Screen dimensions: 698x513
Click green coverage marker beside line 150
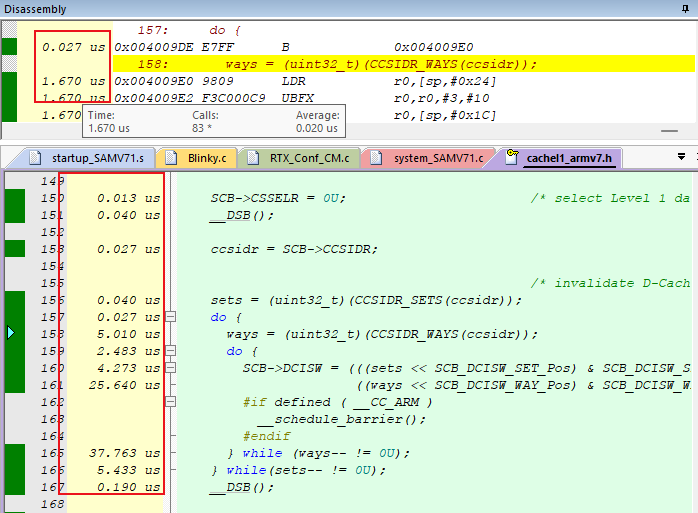[15, 198]
